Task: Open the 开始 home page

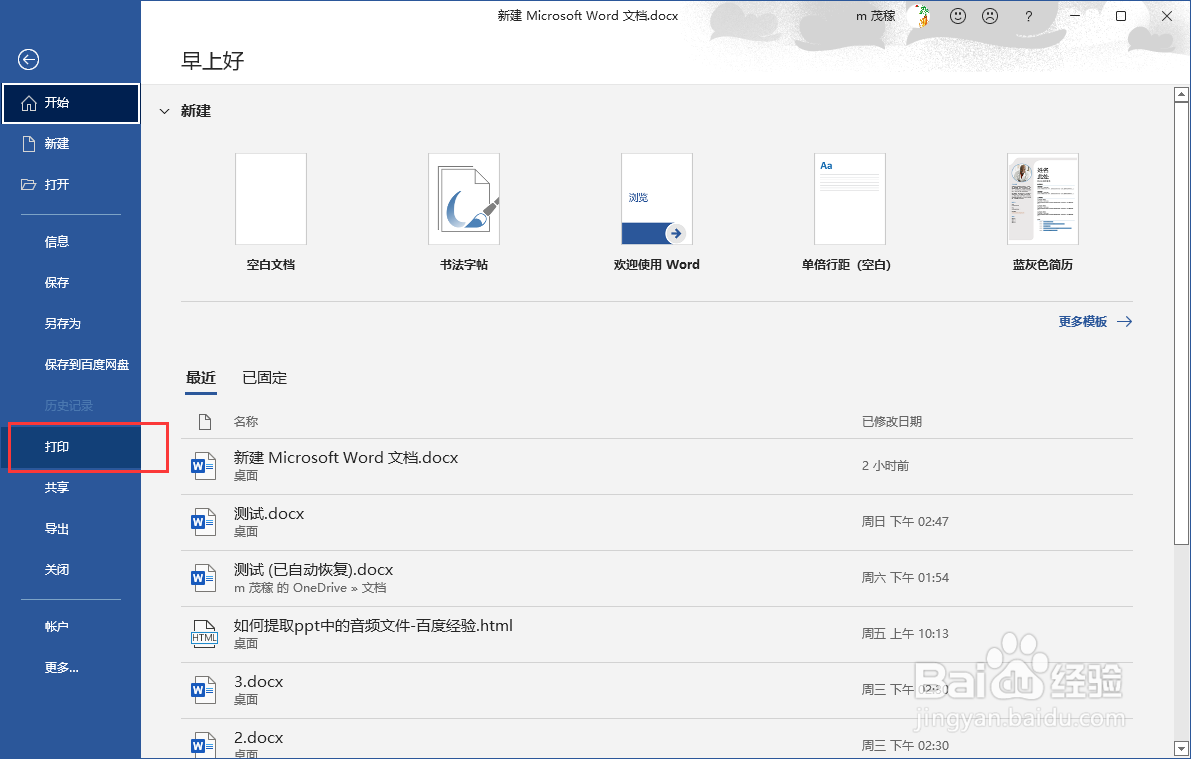Action: coord(71,103)
